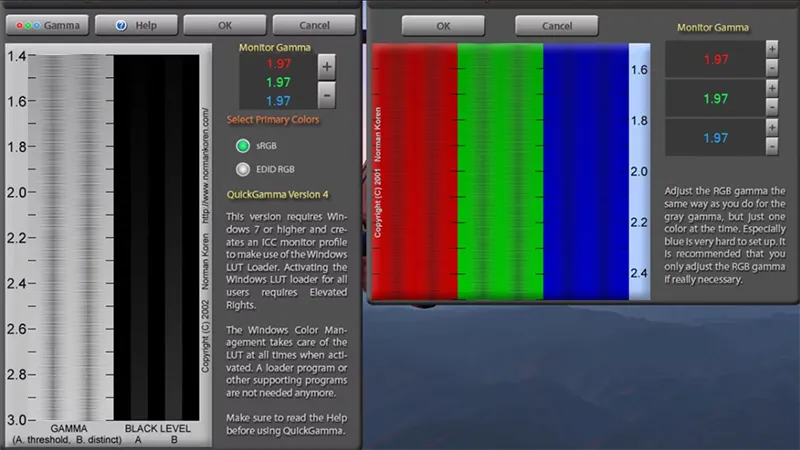The height and width of the screenshot is (450, 800).
Task: Click green gamma value 1.97 in RGB window
Action: point(715,98)
